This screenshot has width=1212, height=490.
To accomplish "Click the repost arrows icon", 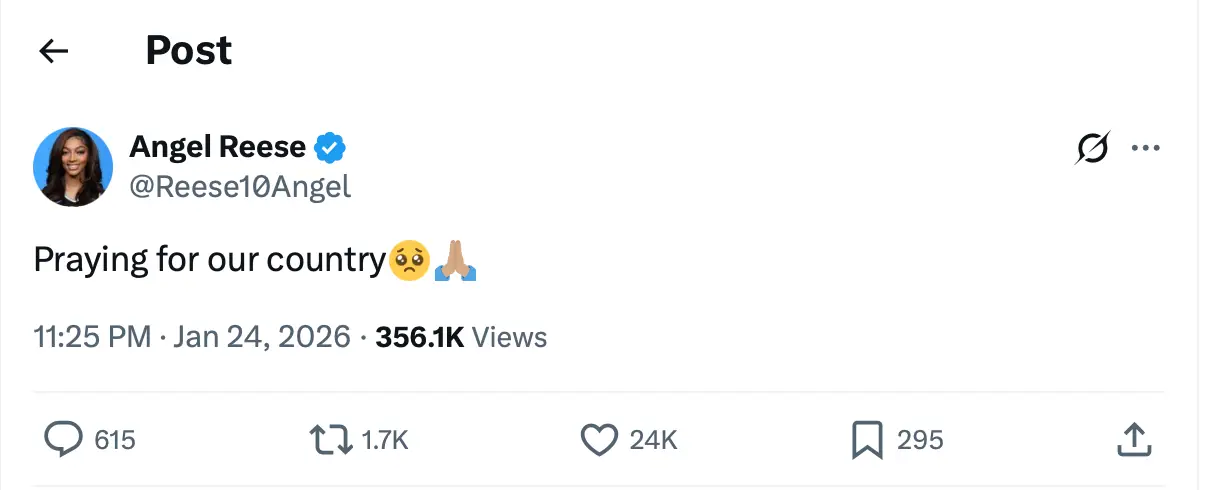I will coord(332,439).
